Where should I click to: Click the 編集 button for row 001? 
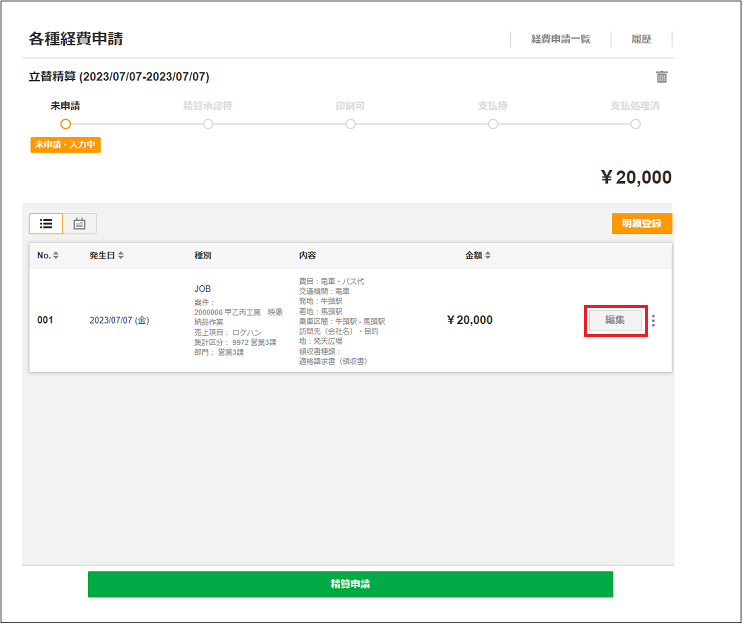[615, 320]
